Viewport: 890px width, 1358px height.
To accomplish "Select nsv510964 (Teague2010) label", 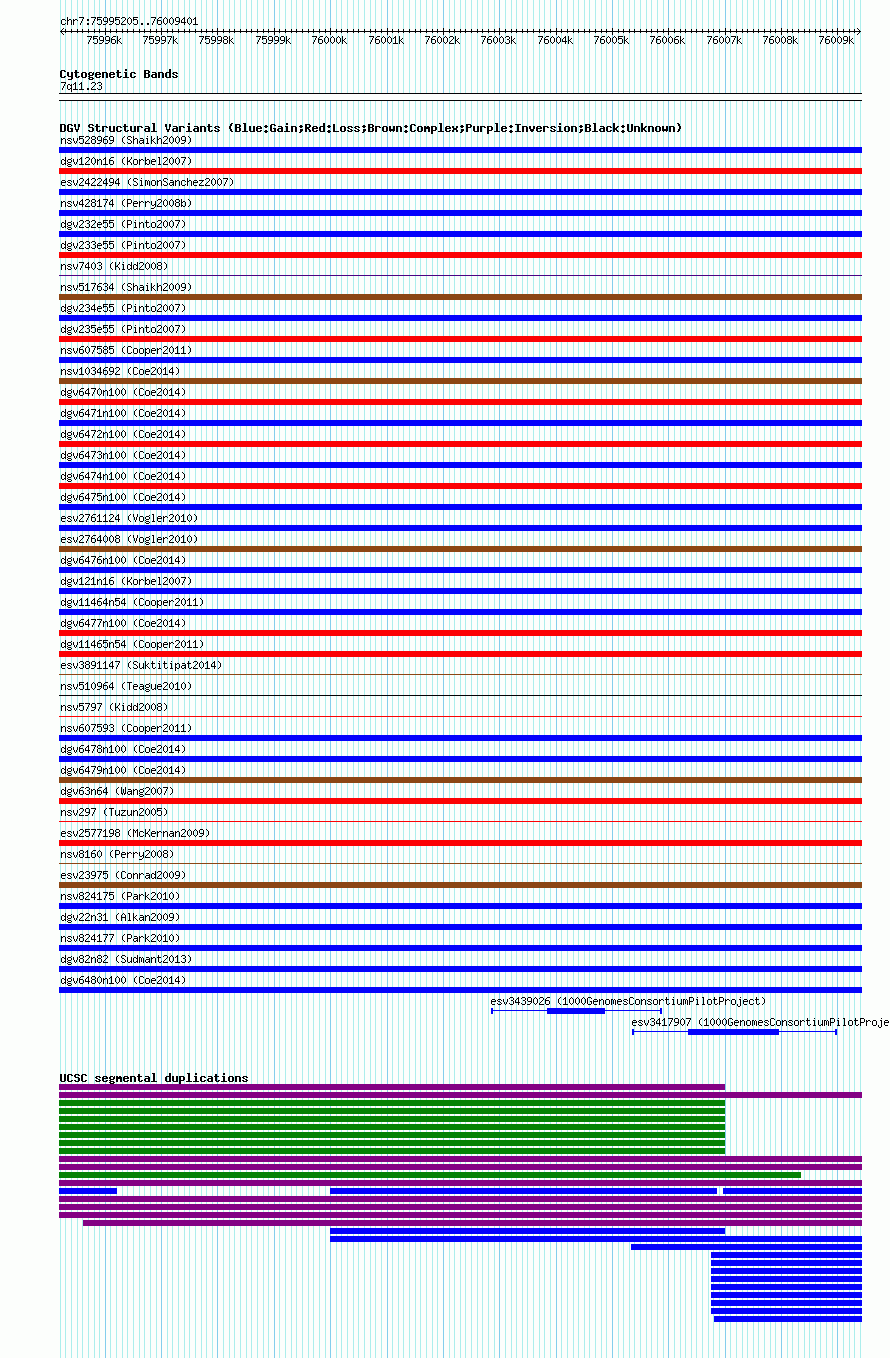I will 126,686.
